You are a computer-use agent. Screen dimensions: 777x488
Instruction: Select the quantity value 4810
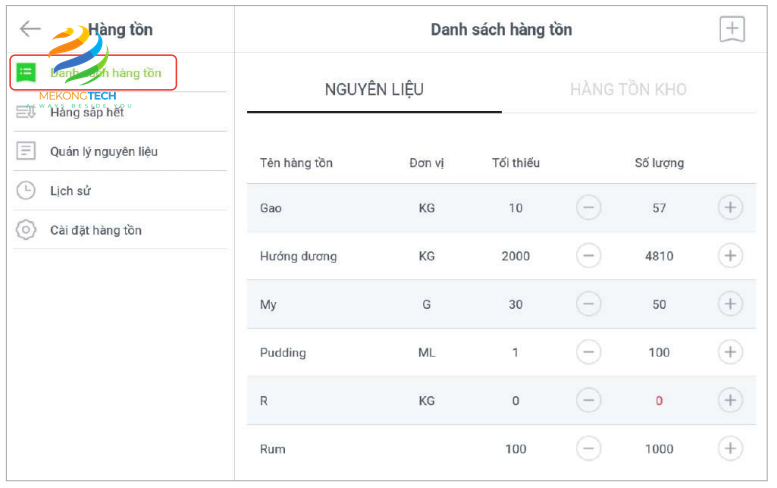659,256
